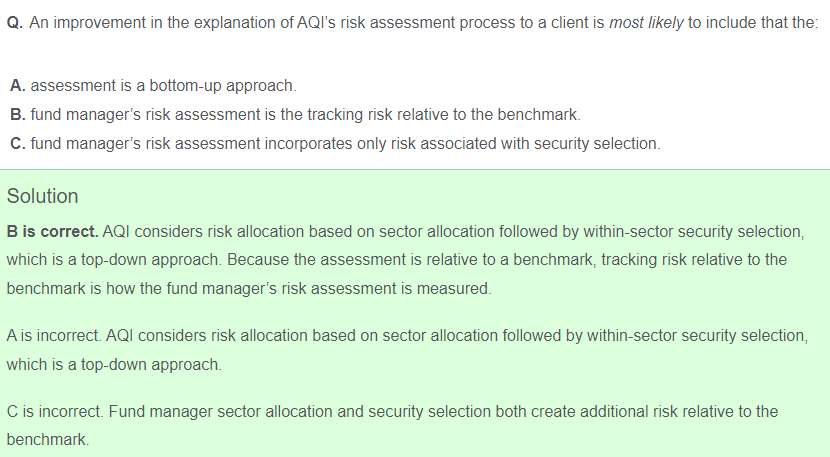The height and width of the screenshot is (457, 830).
Task: Click the bold letter B. label
Action: 18,115
